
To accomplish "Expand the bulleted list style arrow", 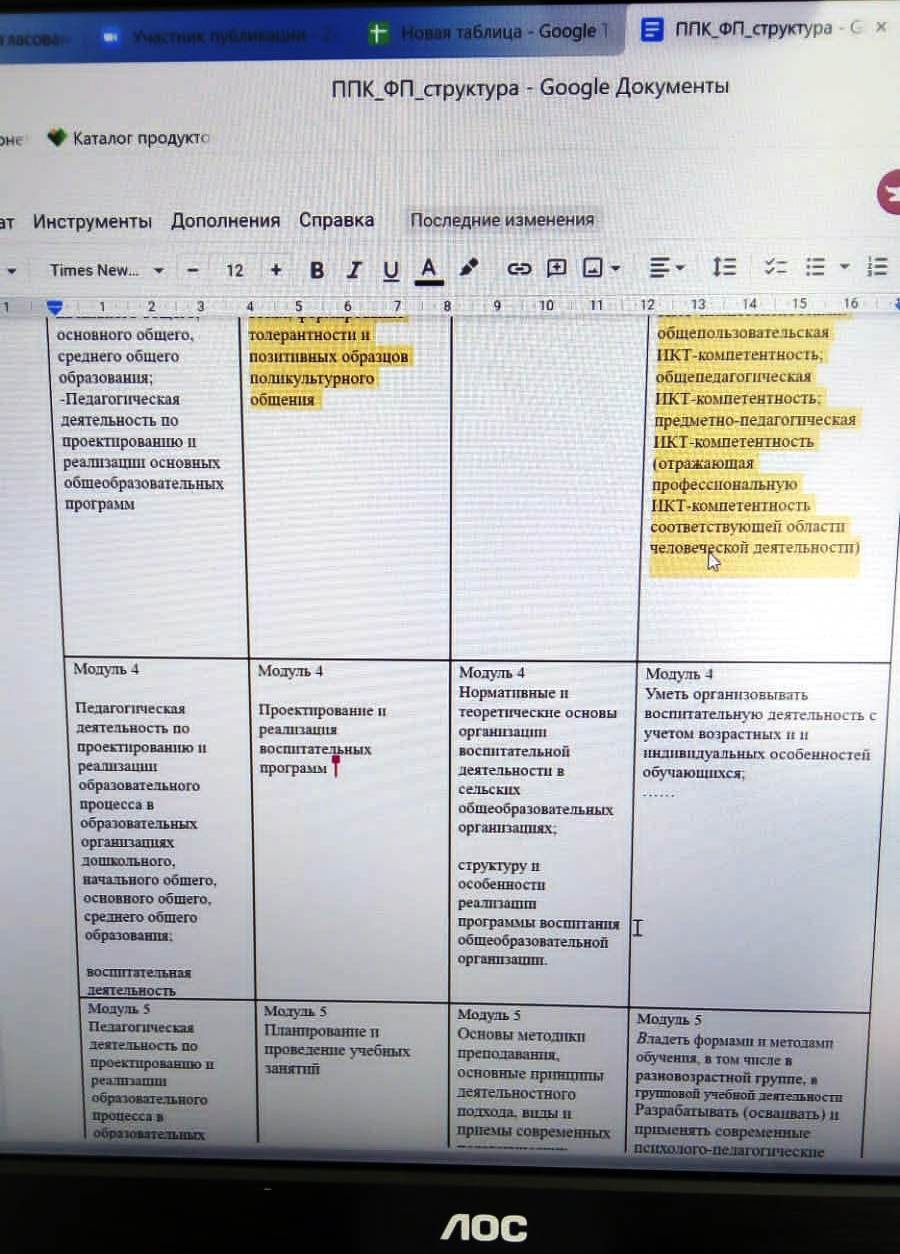I will click(x=844, y=267).
